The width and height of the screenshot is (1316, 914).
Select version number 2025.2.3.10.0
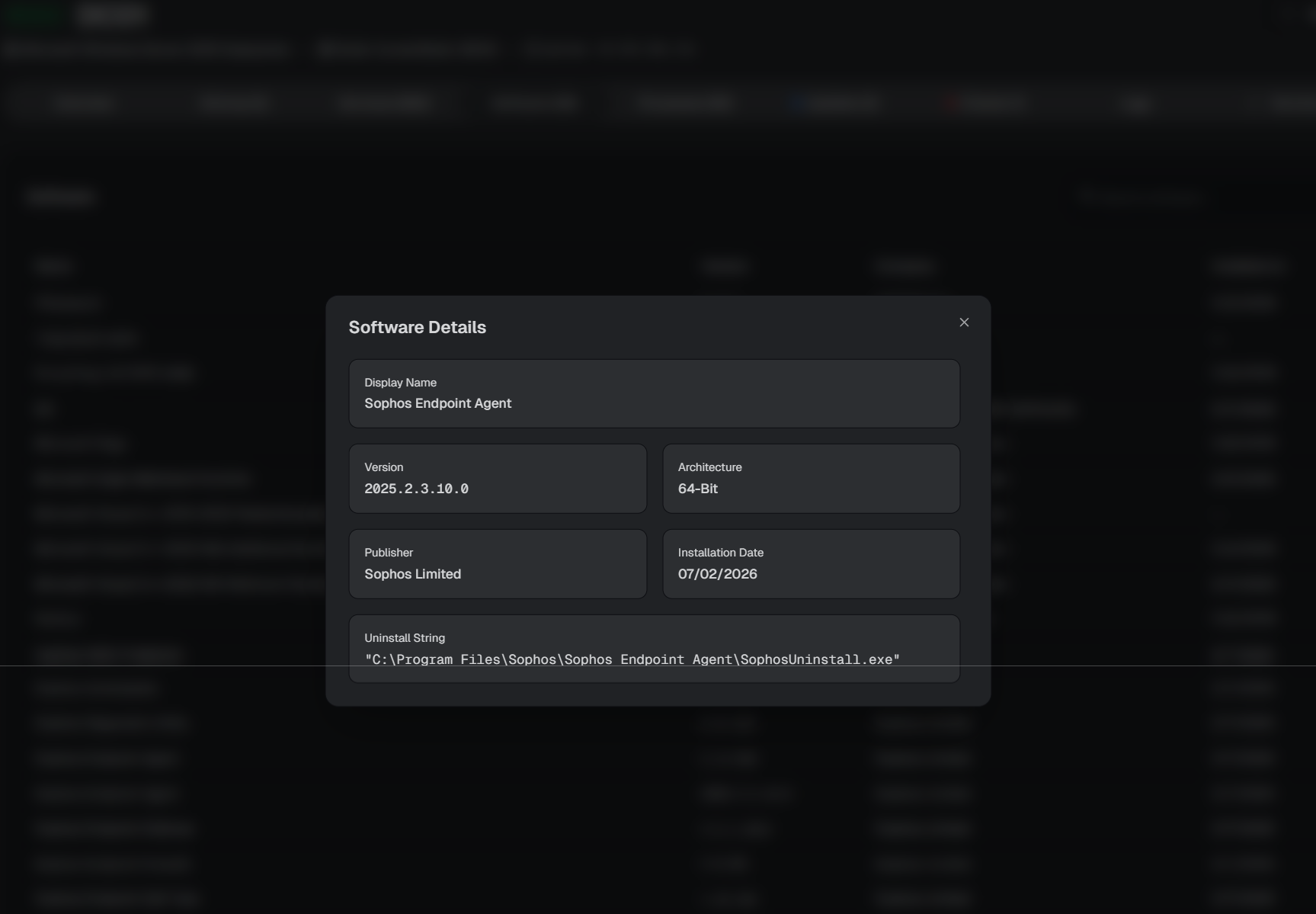pyautogui.click(x=416, y=489)
